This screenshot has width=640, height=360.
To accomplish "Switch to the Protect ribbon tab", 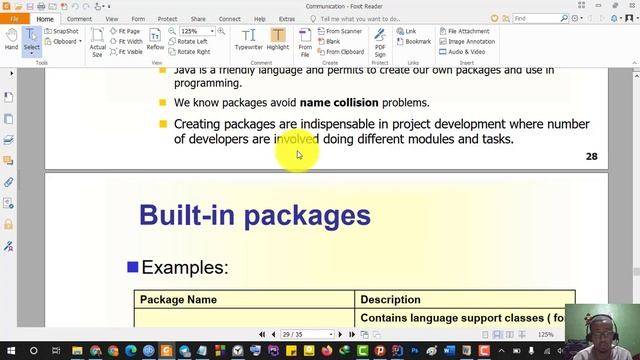I will pos(167,19).
